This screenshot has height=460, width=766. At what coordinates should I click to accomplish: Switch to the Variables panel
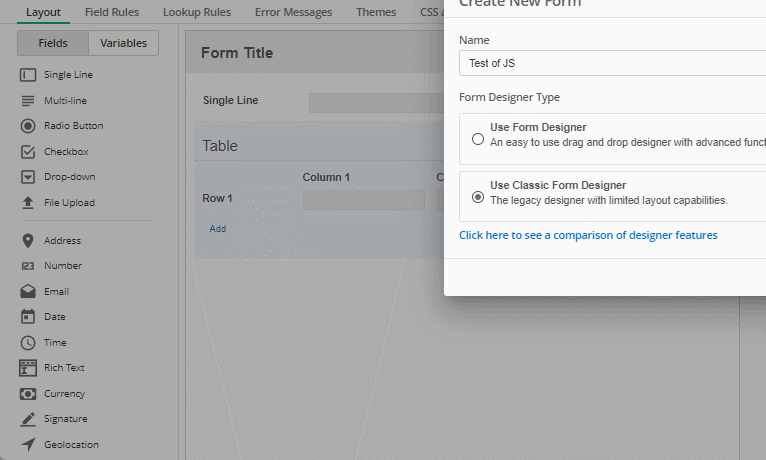(x=124, y=43)
